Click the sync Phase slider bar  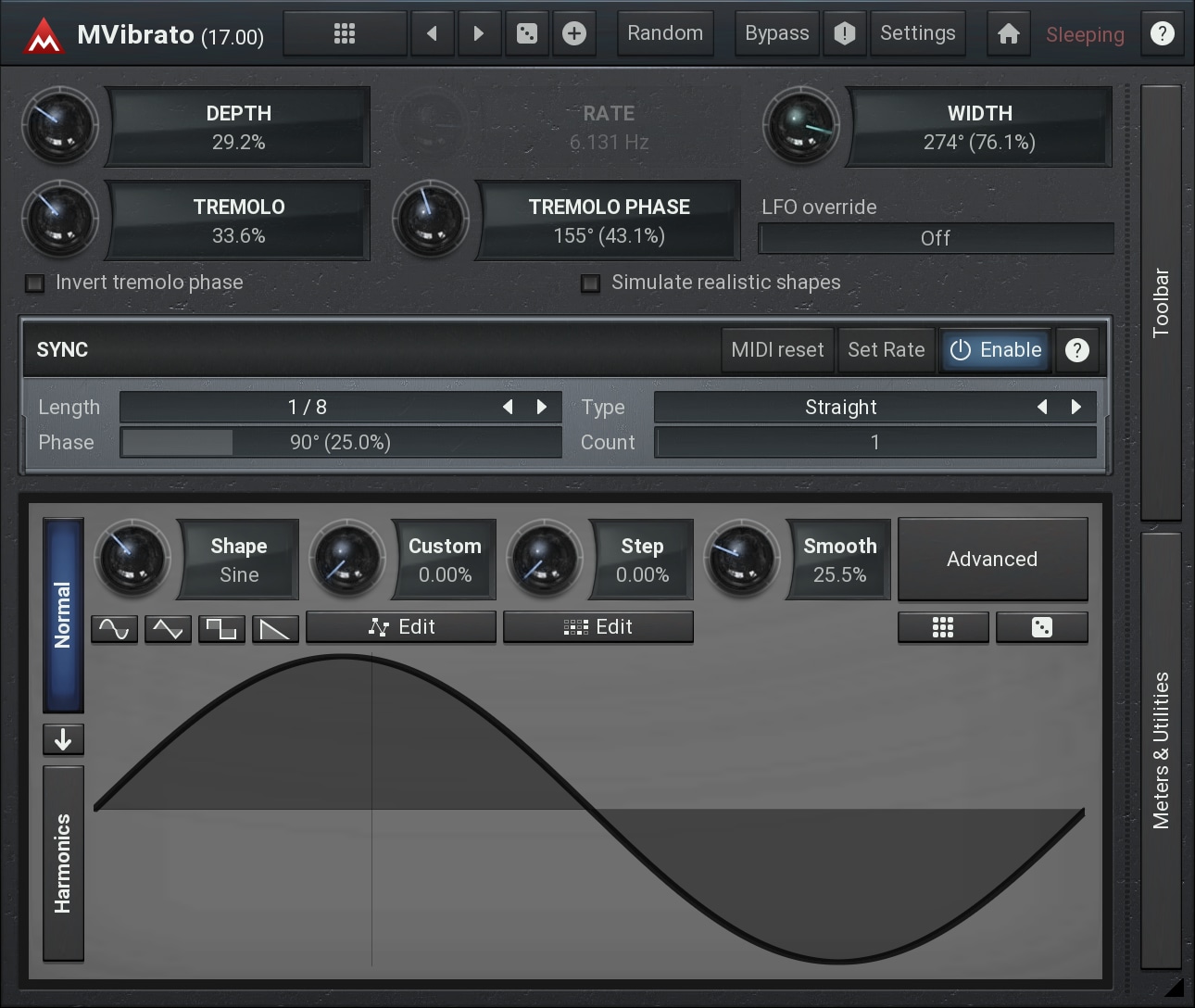click(340, 443)
